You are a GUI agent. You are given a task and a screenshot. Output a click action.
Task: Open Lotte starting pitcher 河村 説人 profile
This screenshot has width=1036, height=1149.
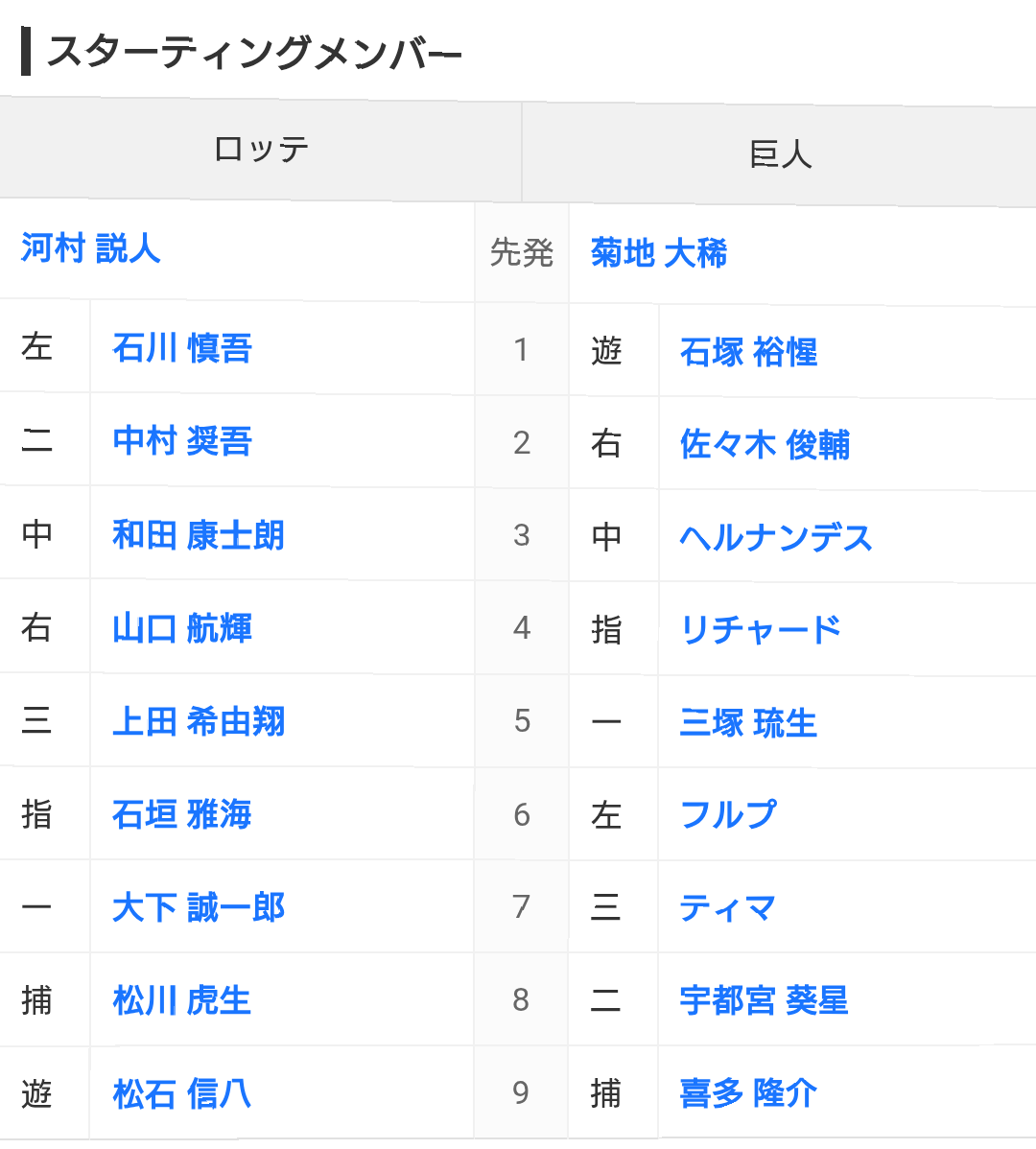(x=91, y=248)
